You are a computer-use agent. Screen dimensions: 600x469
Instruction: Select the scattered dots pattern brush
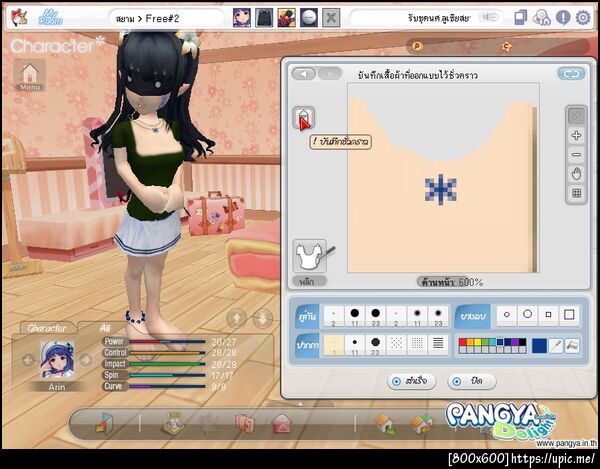click(x=396, y=345)
